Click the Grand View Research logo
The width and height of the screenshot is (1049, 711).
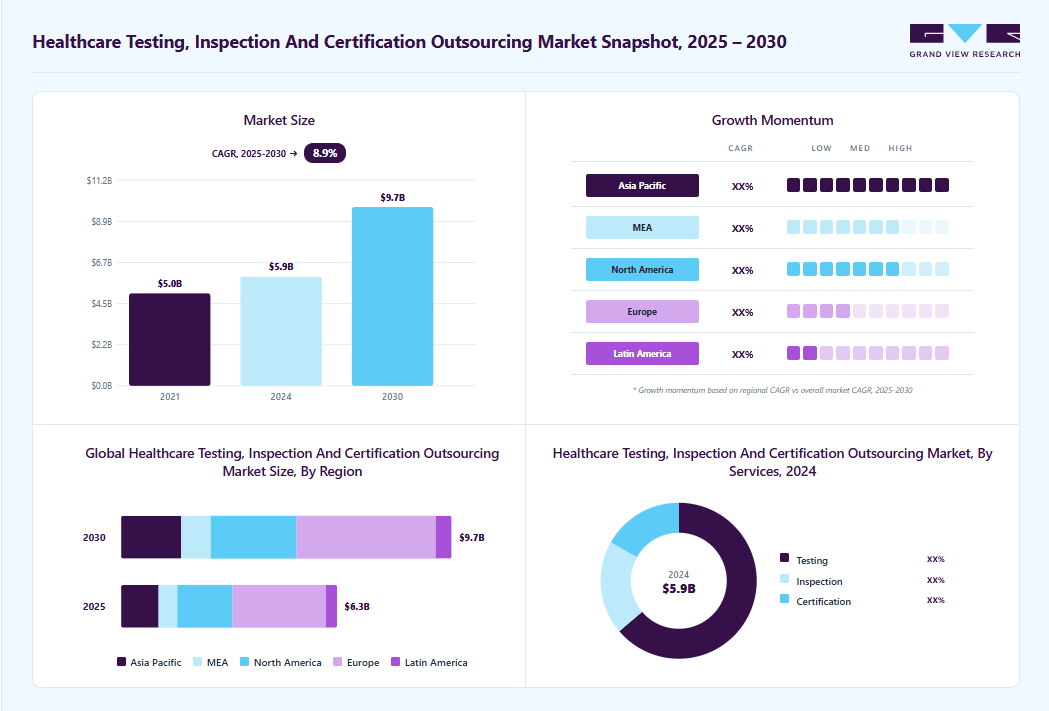965,41
